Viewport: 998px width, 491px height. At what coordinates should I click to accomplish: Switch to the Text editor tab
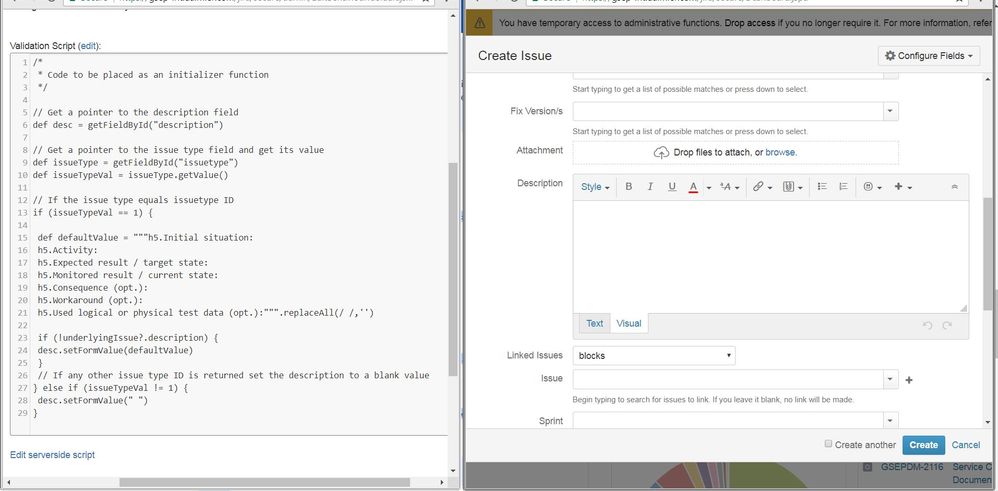[x=594, y=324]
